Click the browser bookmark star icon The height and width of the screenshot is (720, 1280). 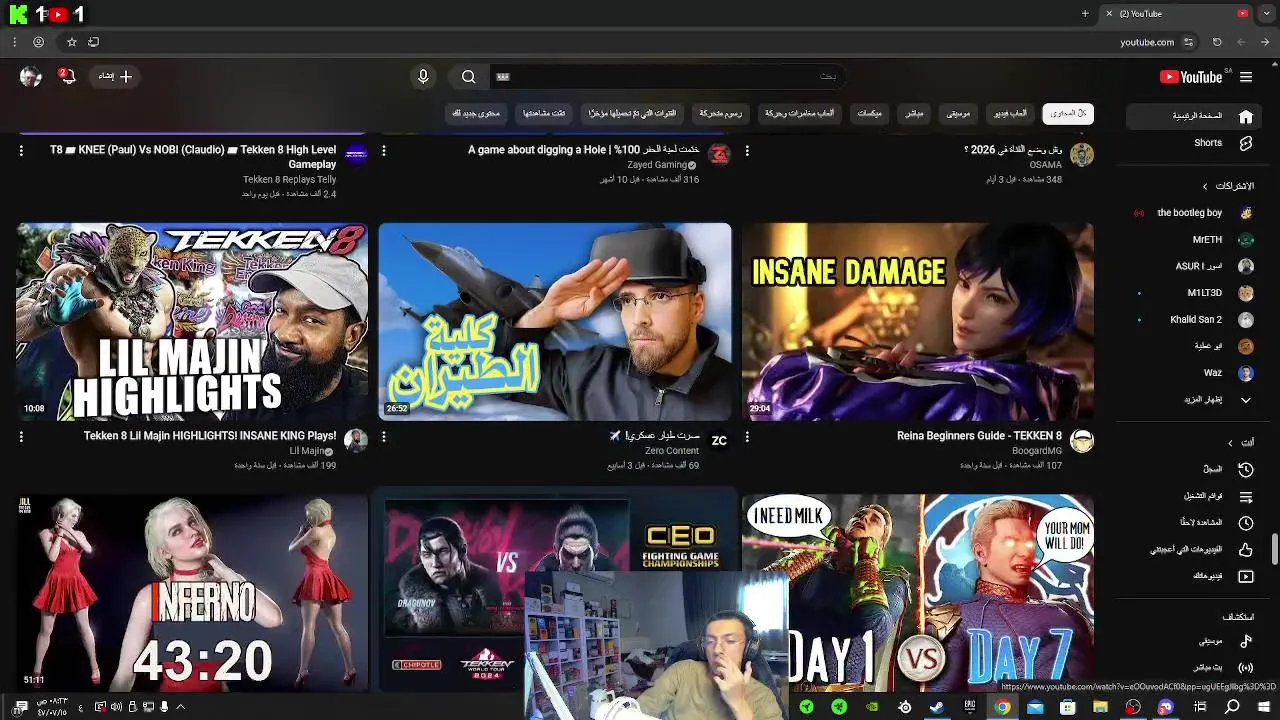click(71, 42)
